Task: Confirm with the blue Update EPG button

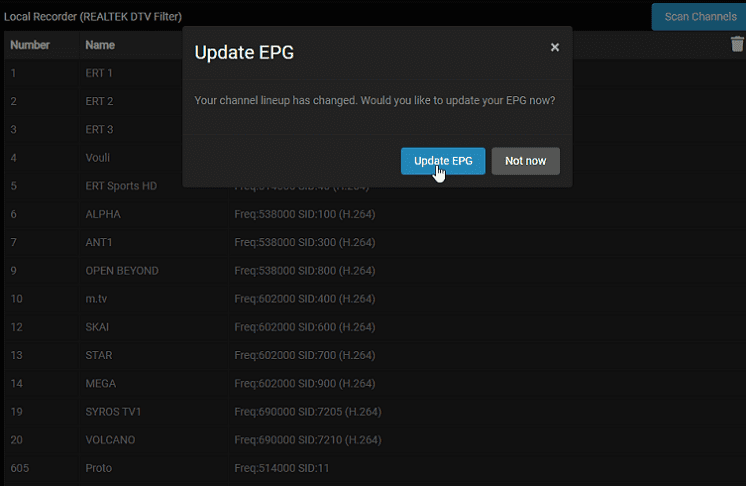Action: (x=443, y=161)
